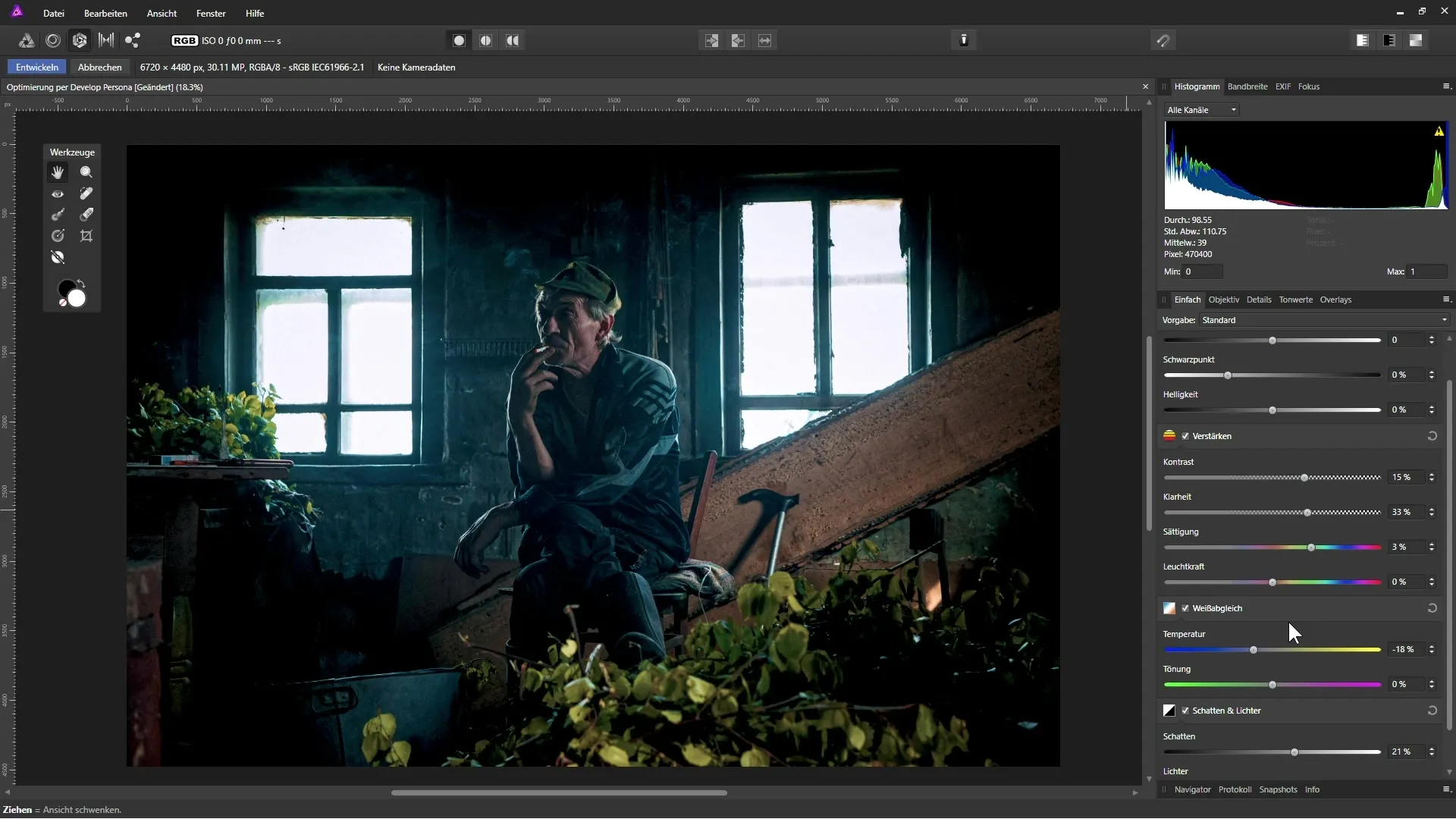The image size is (1456, 819).
Task: Toggle the left studio panel icon
Action: pos(1362,41)
